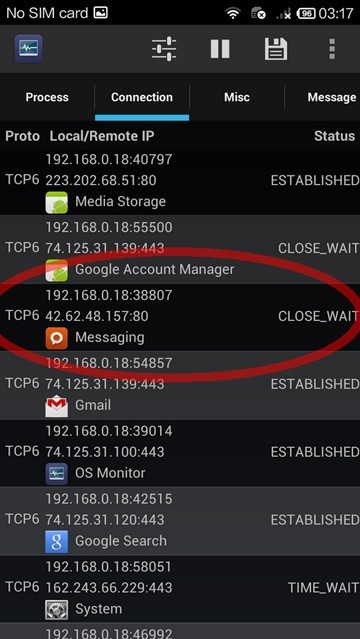Screen dimensions: 360x639
Task: Tap the OS Monitor icon in the connection list
Action: pyautogui.click(x=57, y=474)
